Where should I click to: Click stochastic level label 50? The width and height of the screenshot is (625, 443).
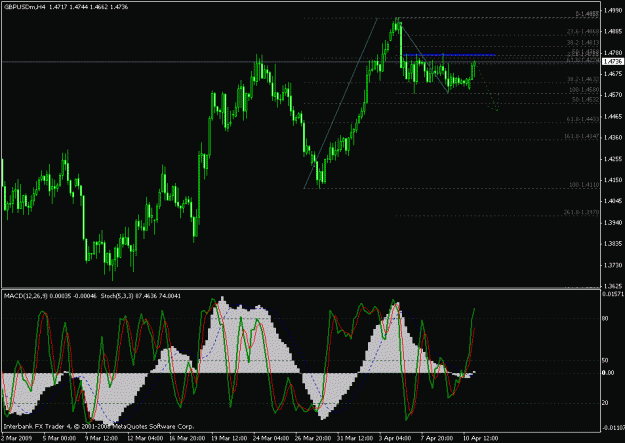pyautogui.click(x=605, y=360)
